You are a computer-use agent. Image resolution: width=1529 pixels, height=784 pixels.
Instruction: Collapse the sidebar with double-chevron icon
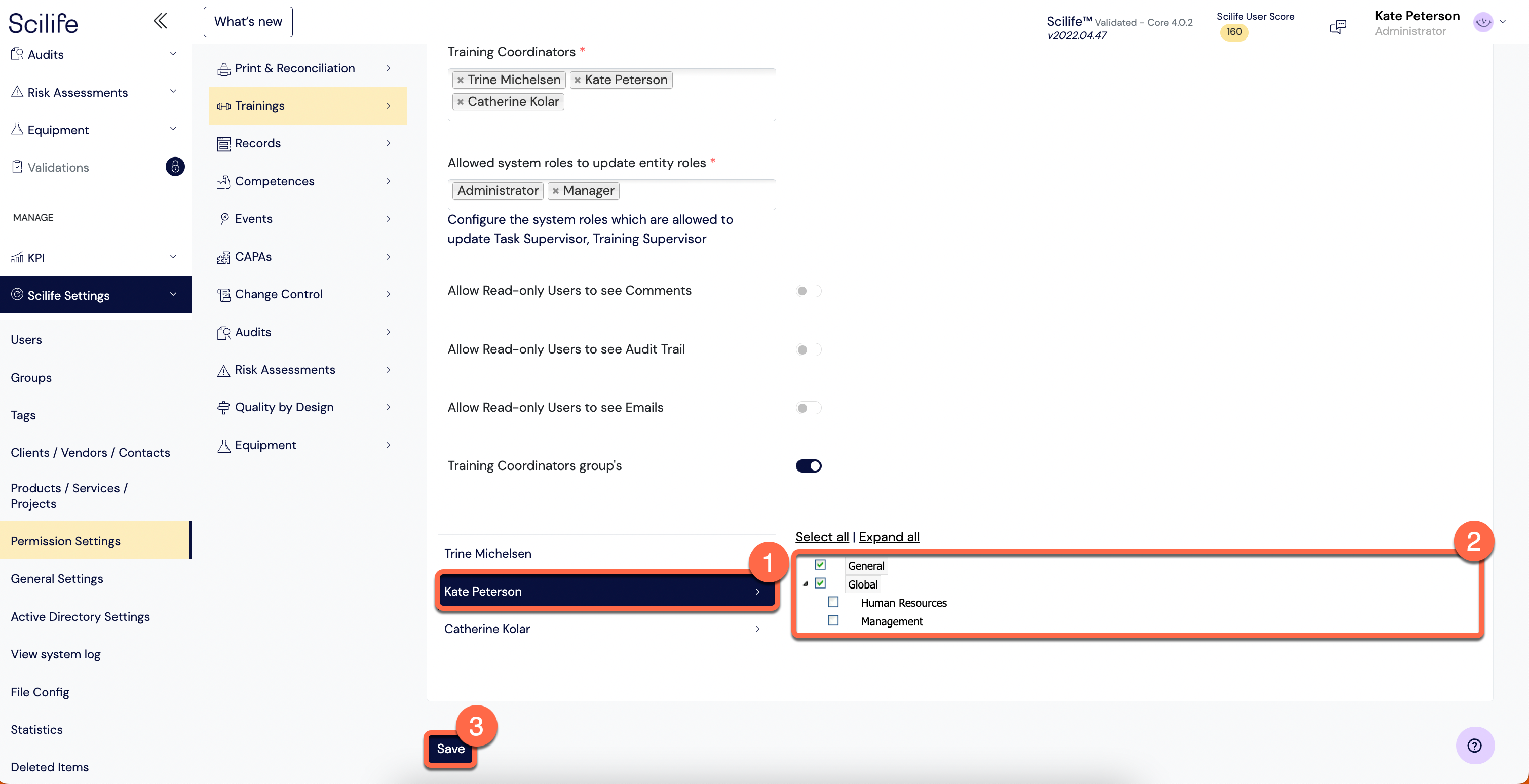tap(160, 21)
